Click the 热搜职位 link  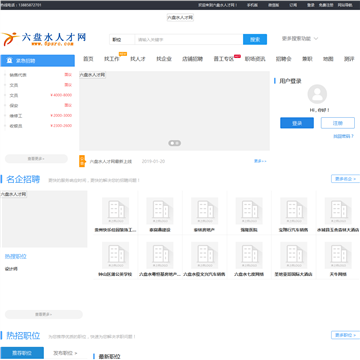point(16,256)
